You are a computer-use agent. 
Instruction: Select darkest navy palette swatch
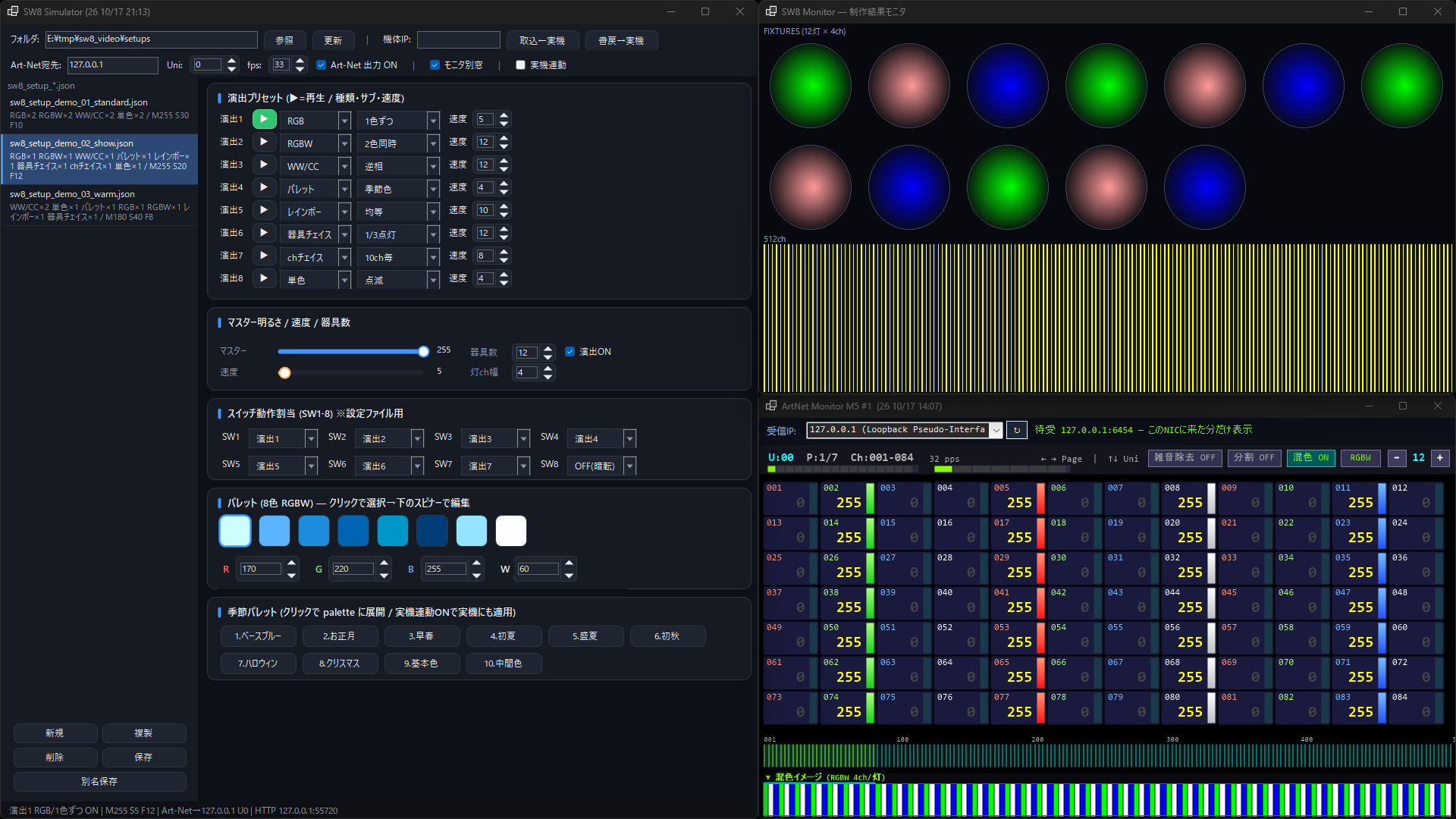coord(432,531)
